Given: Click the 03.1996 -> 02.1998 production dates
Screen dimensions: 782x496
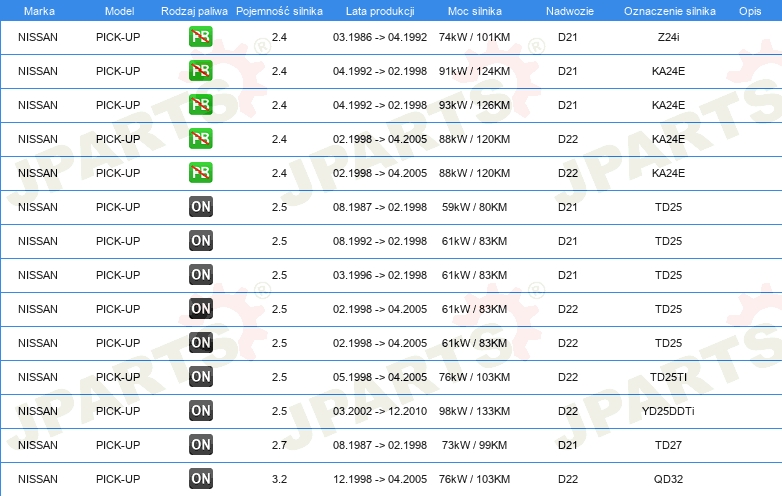Looking at the screenshot, I should pyautogui.click(x=380, y=275).
